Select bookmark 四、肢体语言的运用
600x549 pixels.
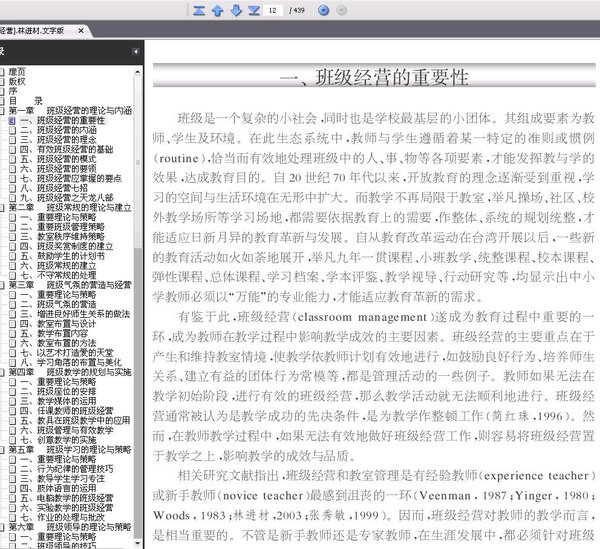point(58,488)
